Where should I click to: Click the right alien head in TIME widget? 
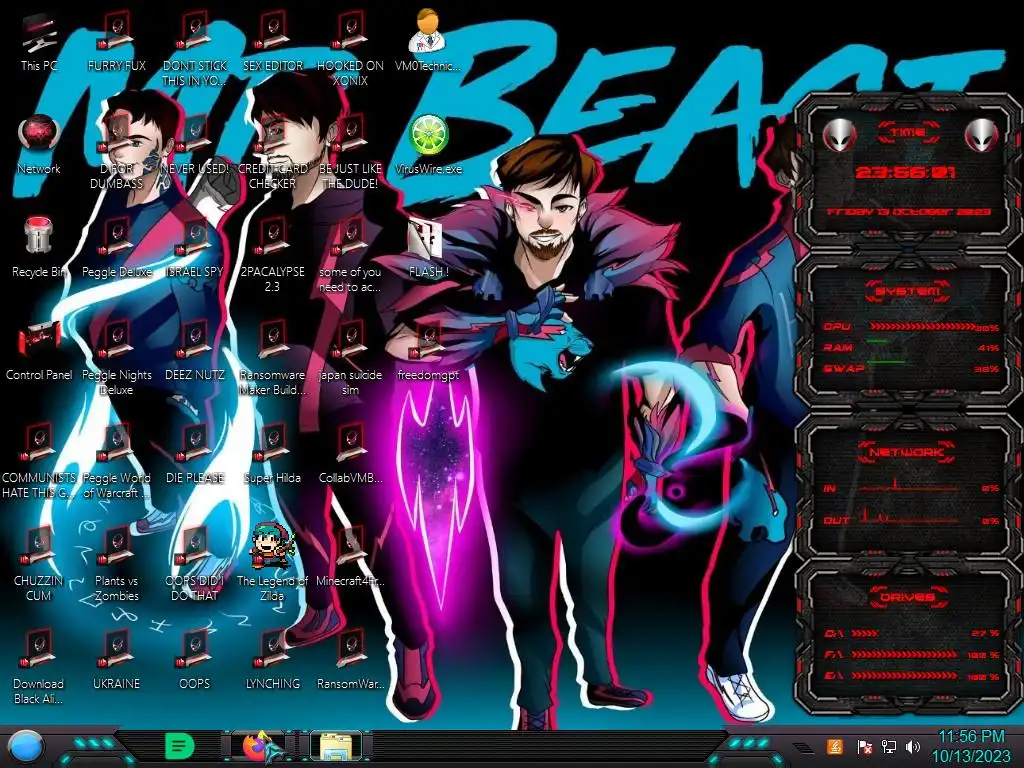(x=981, y=136)
